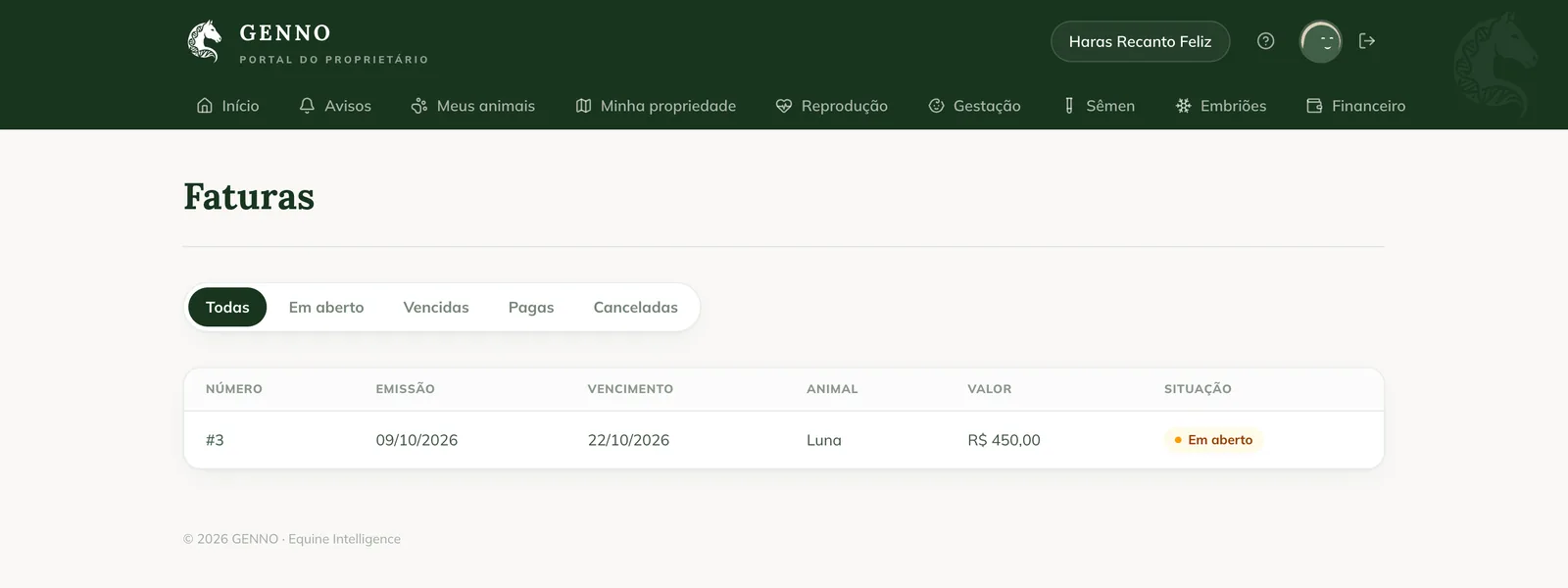This screenshot has width=1568, height=588.
Task: Click emission date 09/10/2026
Action: pos(416,440)
